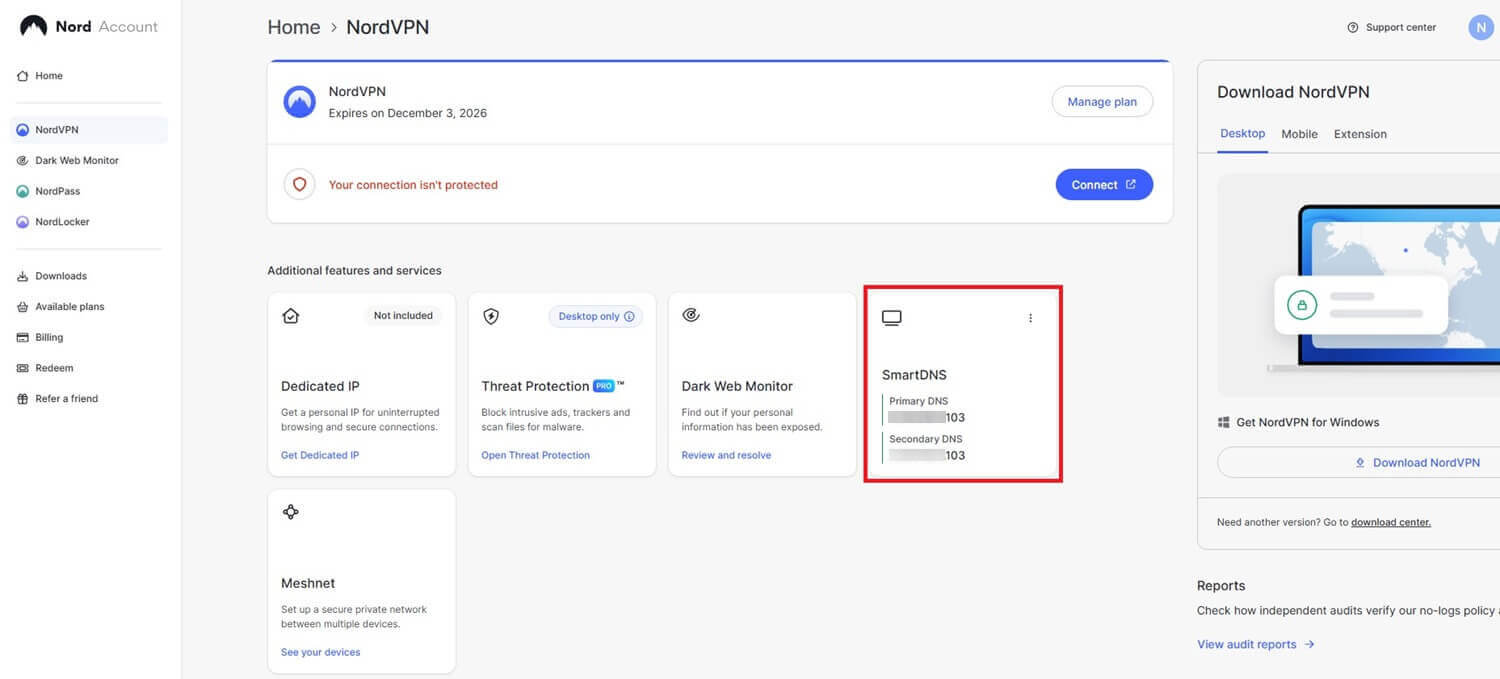Viewport: 1500px width, 679px height.
Task: Click the Get Dedicated IP link
Action: point(320,455)
